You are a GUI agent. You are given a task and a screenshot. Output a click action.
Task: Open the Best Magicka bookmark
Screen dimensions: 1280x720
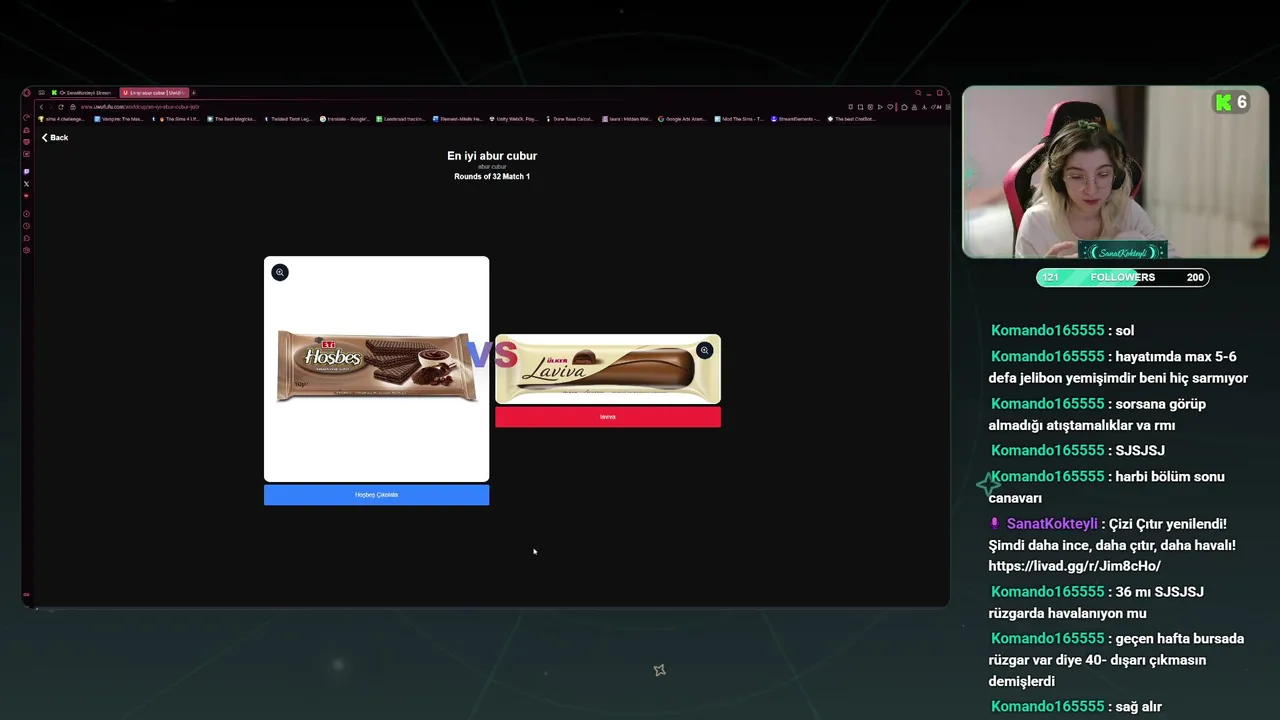[x=233, y=119]
